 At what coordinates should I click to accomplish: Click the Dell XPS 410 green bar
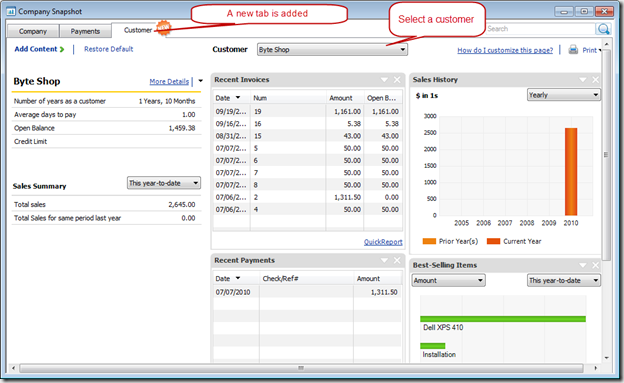pos(503,319)
